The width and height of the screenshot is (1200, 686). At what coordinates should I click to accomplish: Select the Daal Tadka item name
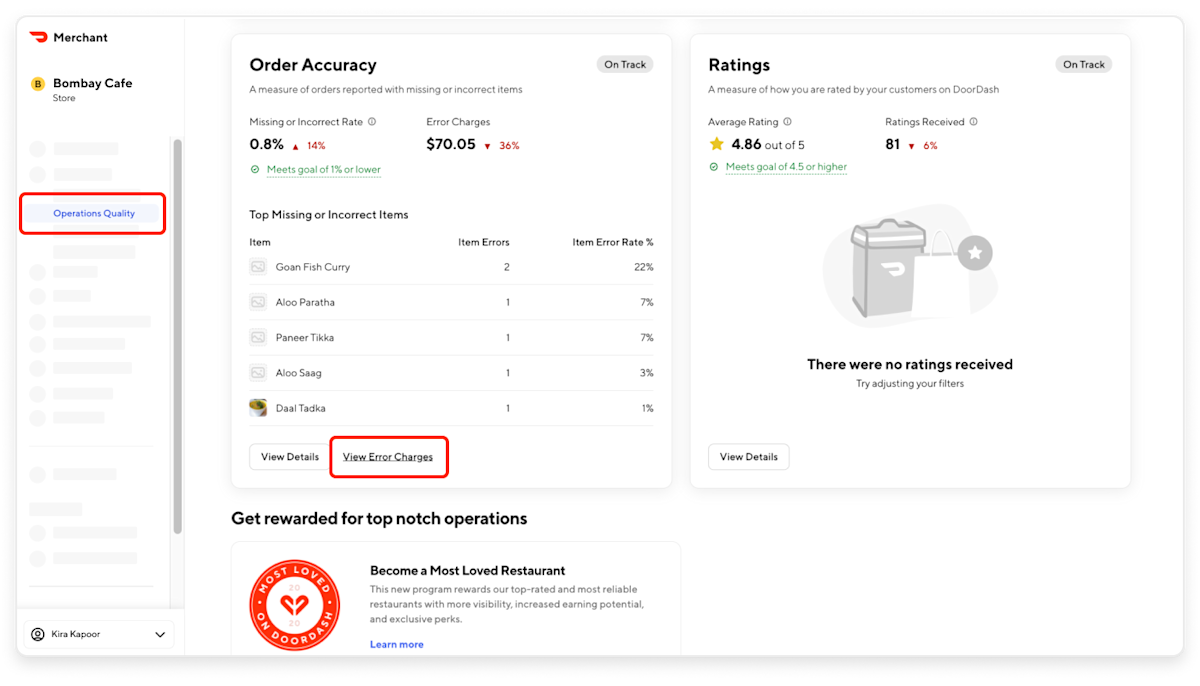(301, 408)
